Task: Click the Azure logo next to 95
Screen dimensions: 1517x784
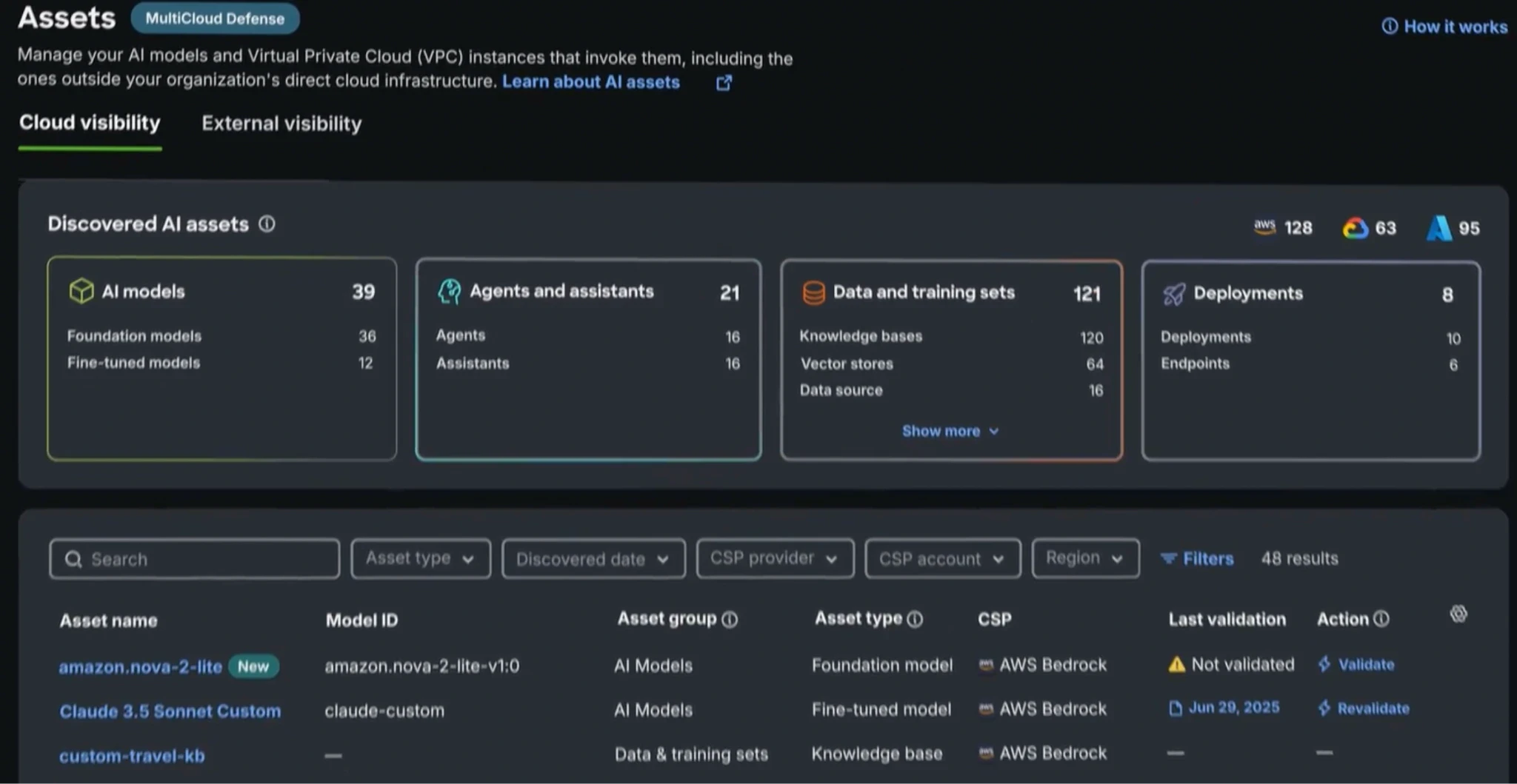Action: click(x=1438, y=228)
